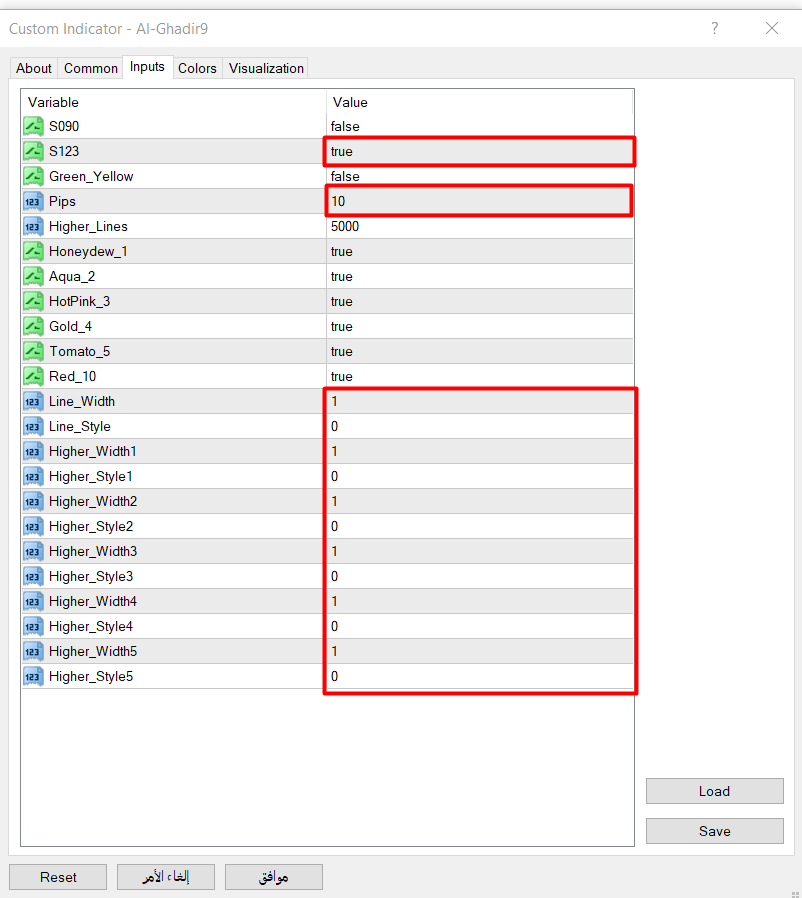Select the Pips value field showing 10

click(479, 201)
